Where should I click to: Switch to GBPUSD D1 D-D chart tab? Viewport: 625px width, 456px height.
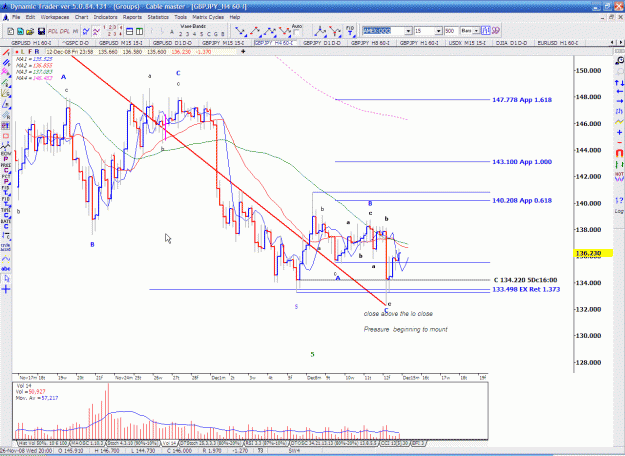pyautogui.click(x=172, y=43)
